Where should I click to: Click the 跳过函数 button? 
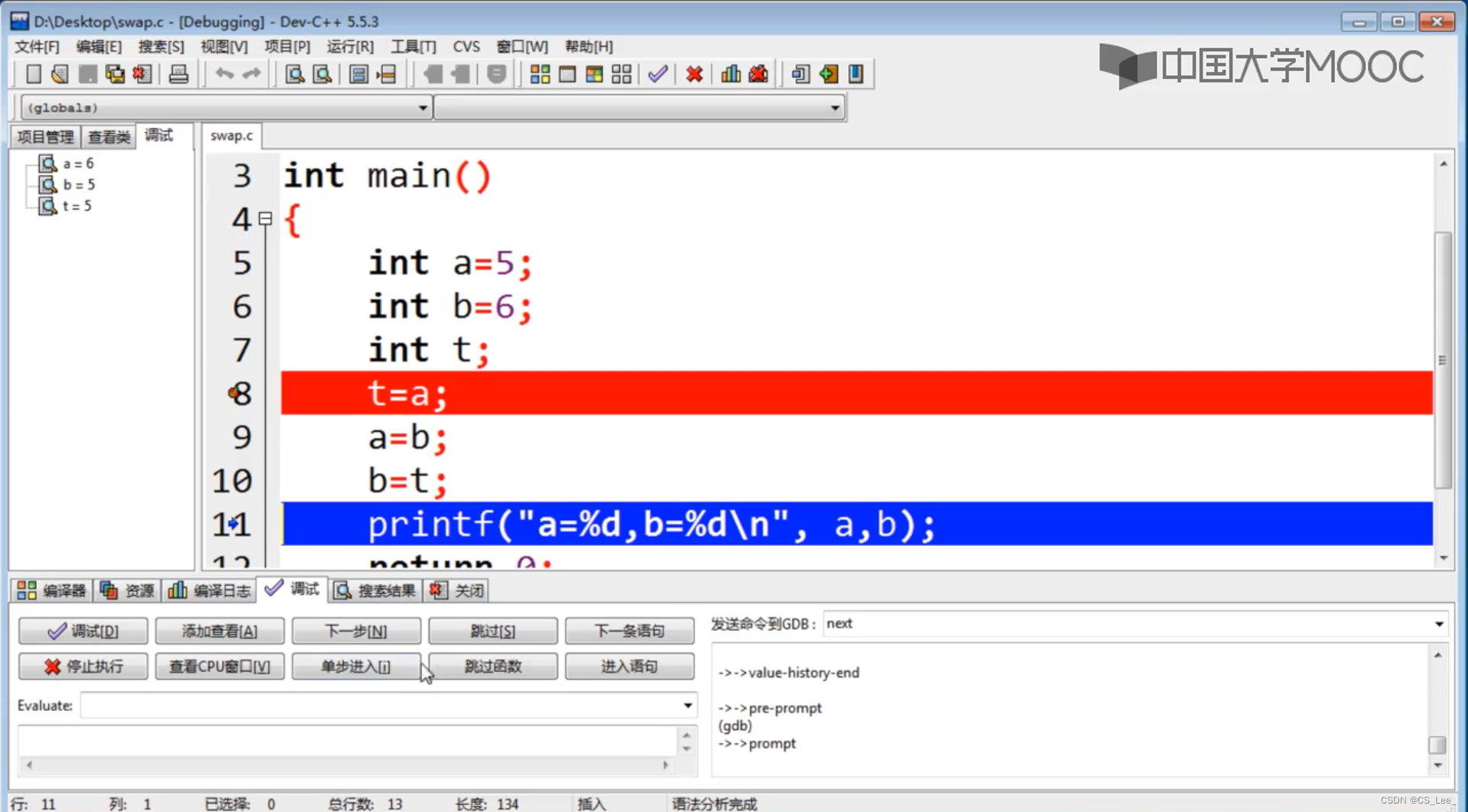click(x=493, y=667)
